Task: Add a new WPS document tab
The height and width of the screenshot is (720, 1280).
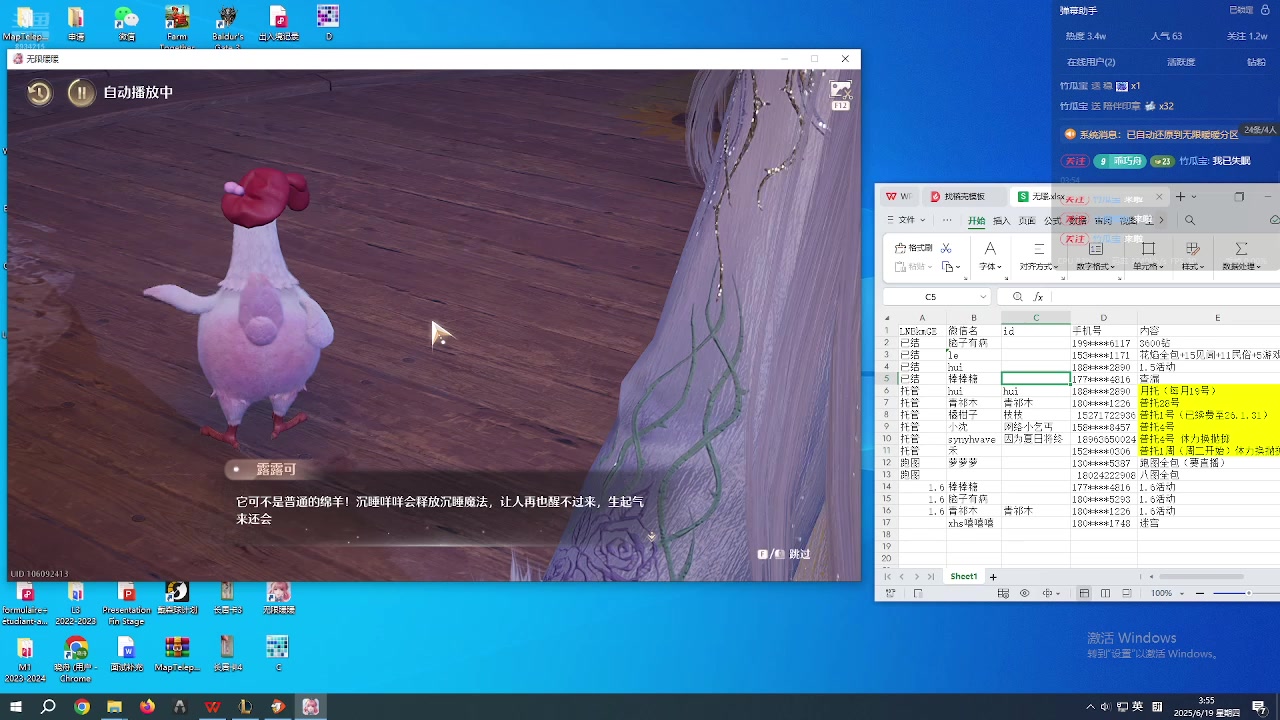Action: pos(1180,197)
